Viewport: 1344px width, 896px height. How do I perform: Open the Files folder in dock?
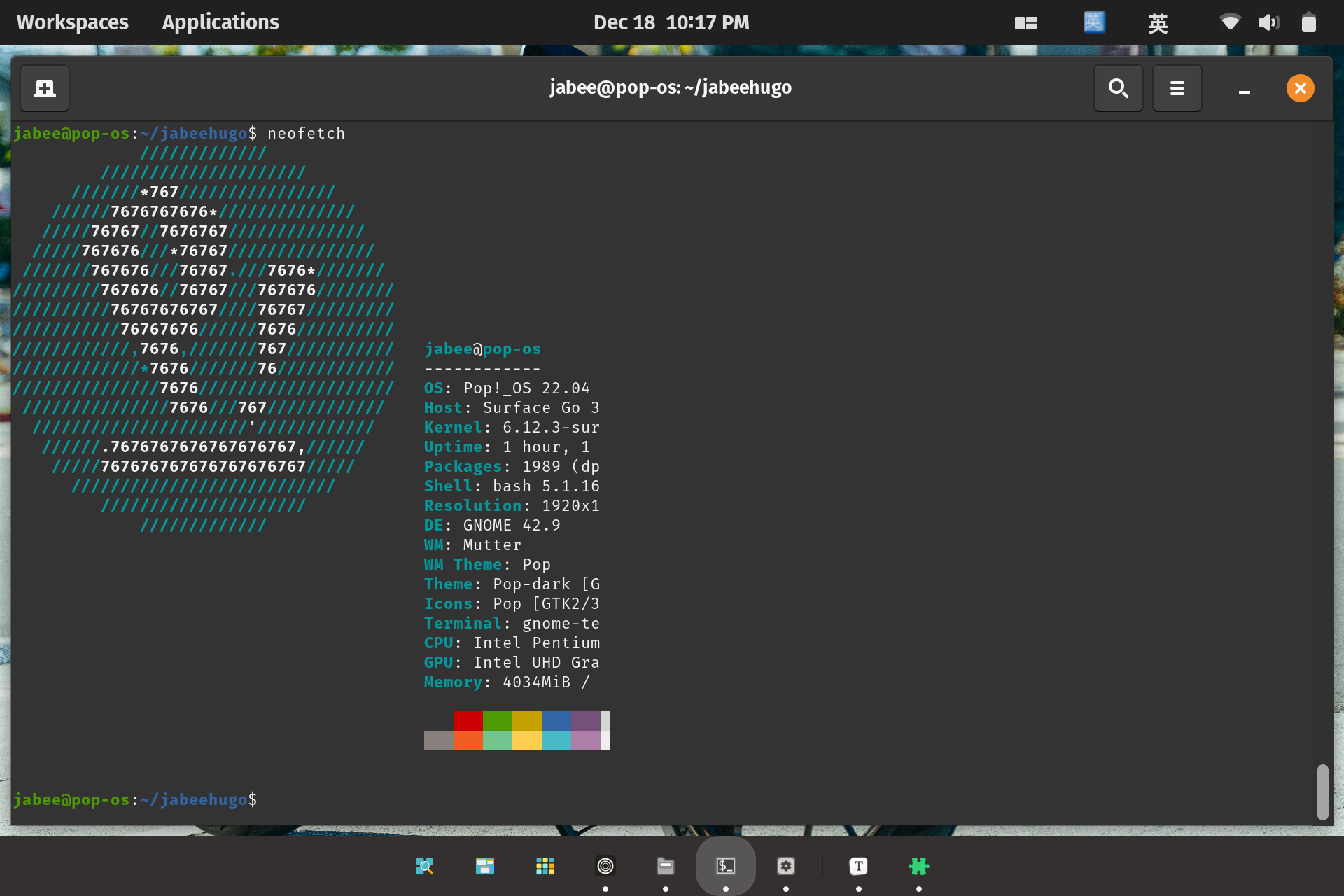click(x=666, y=866)
